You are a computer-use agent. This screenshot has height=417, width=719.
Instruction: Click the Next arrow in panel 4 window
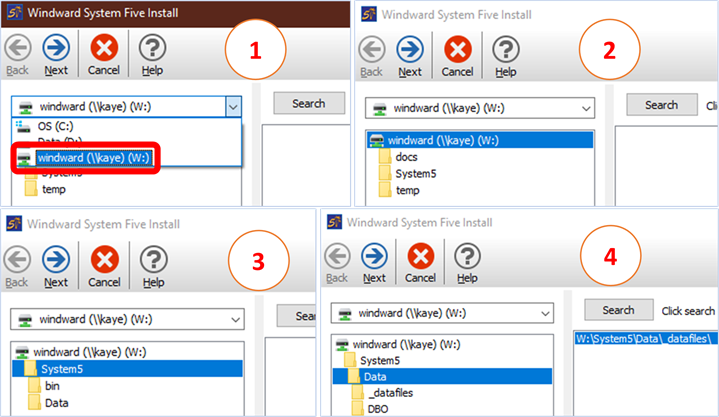[374, 256]
